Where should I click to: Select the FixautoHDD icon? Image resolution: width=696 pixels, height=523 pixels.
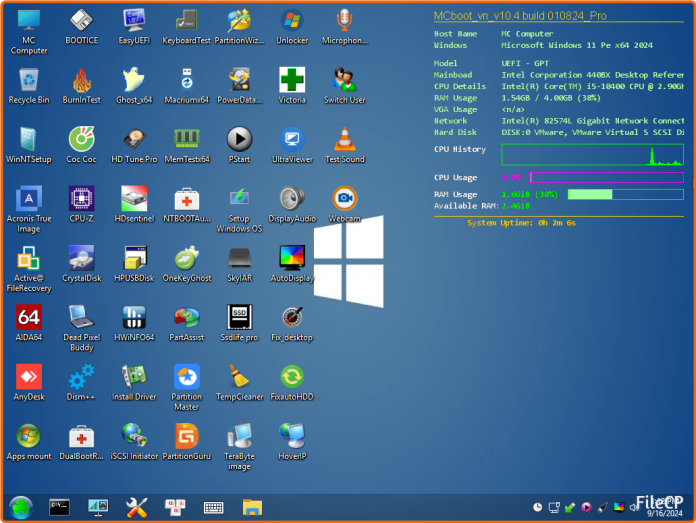click(292, 383)
